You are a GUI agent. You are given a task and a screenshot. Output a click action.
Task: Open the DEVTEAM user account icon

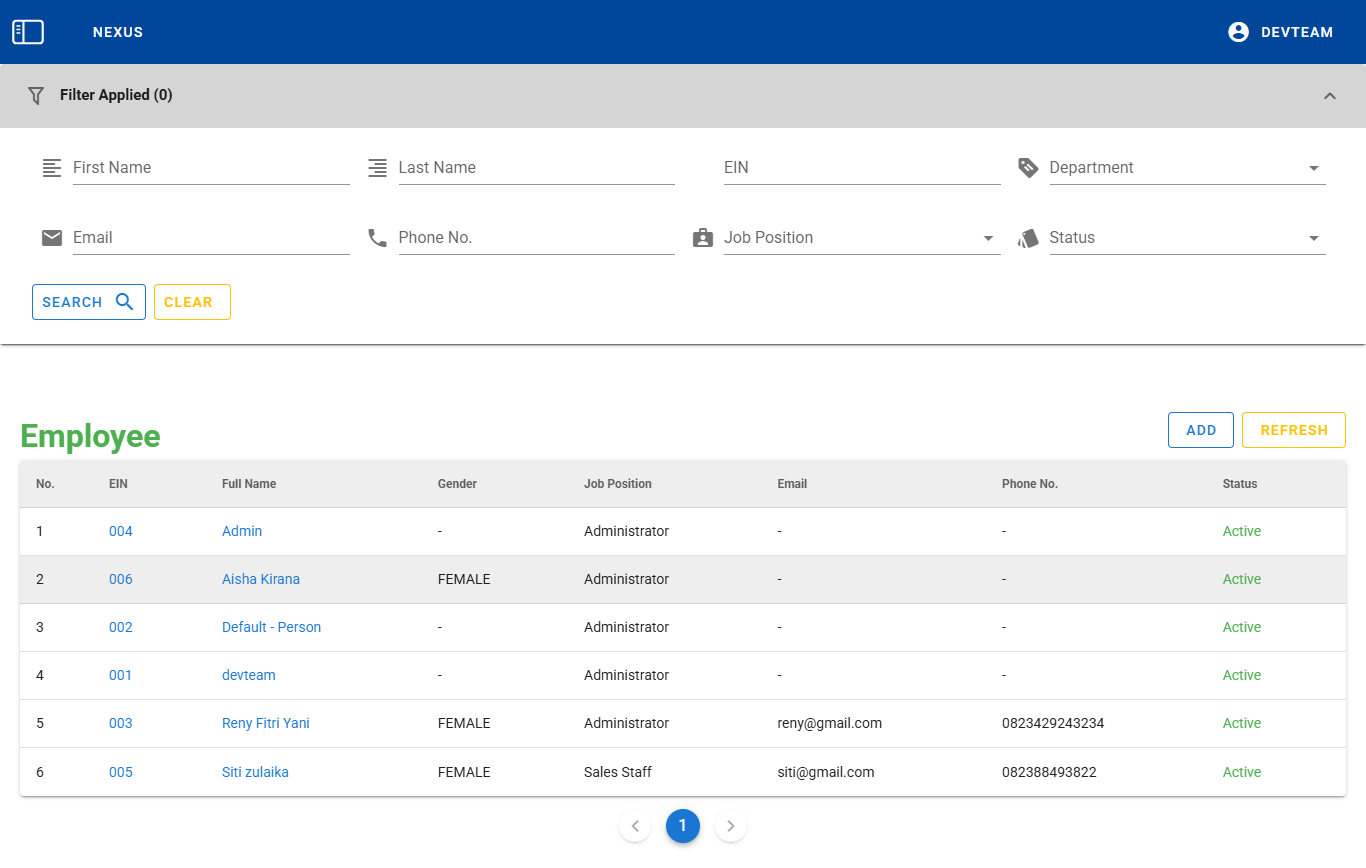point(1238,32)
